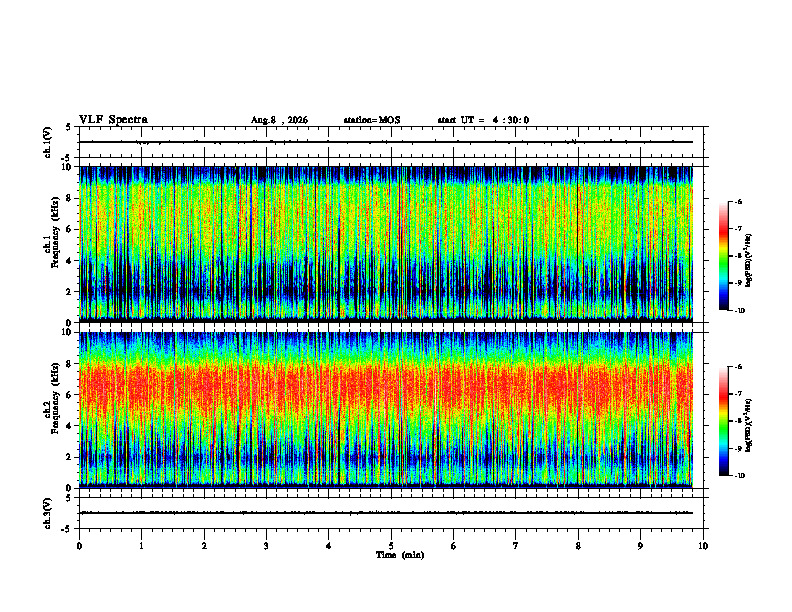Click the ch.1 colorbar log(PSD) unit label
Screen dimensions: 792x612
coord(749,261)
